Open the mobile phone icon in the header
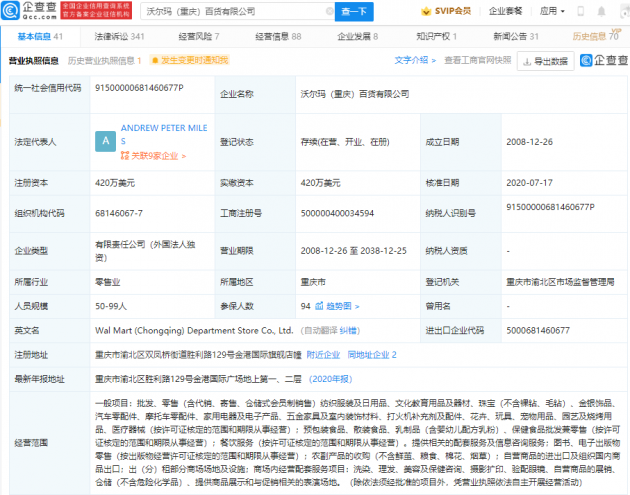 pyautogui.click(x=580, y=11)
